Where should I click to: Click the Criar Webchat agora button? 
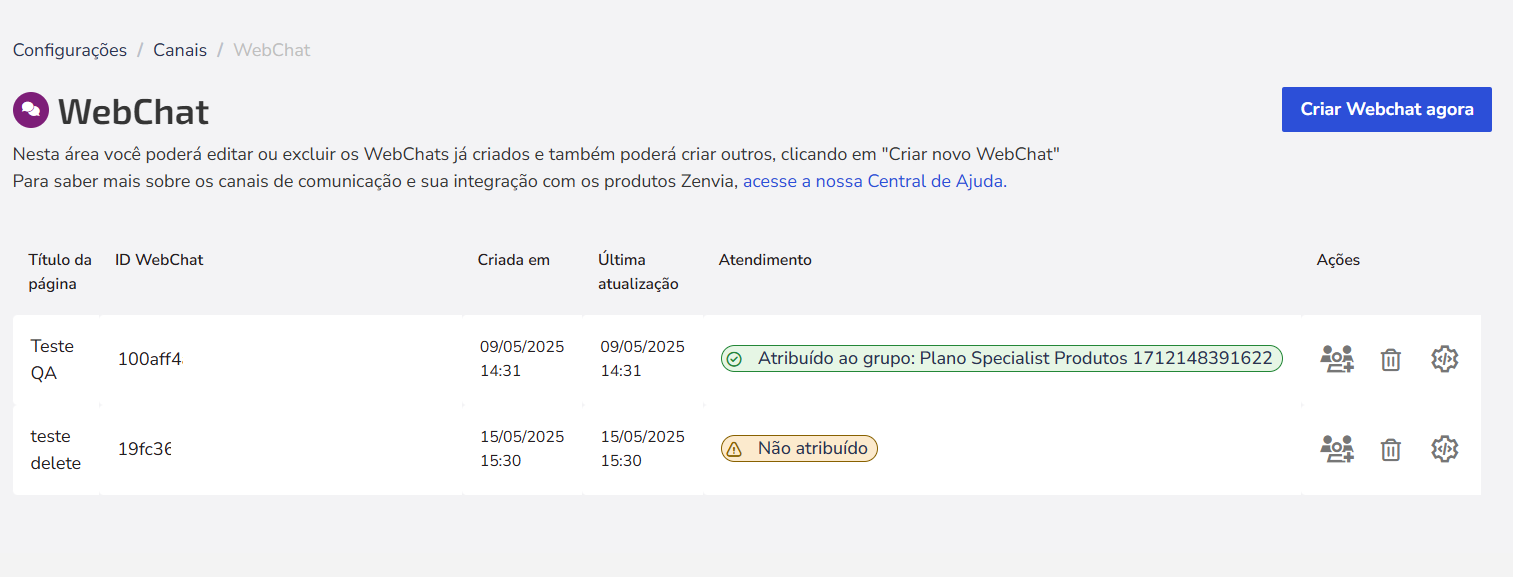tap(1387, 109)
